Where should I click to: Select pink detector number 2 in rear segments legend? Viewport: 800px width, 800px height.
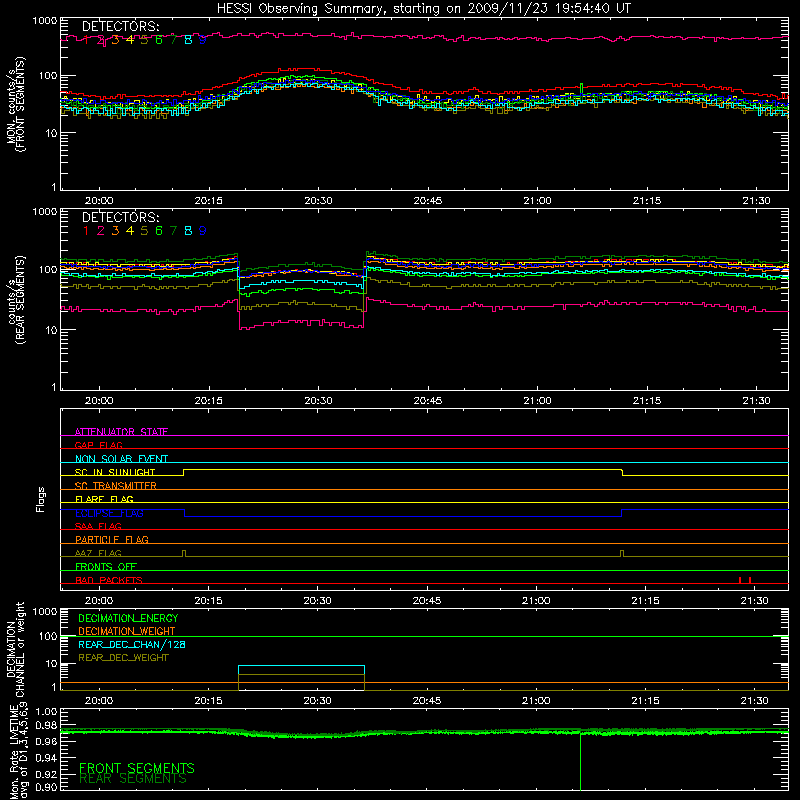[x=101, y=231]
